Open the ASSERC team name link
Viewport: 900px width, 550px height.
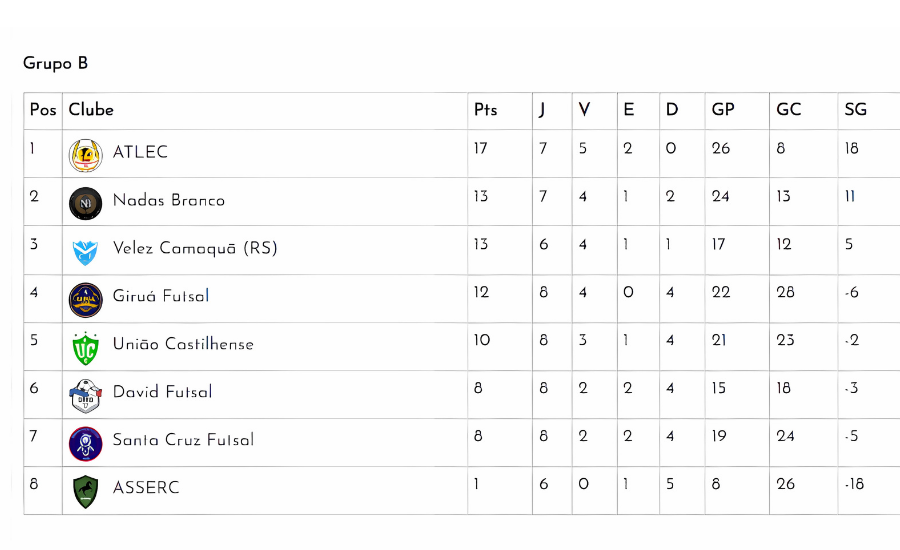(146, 487)
